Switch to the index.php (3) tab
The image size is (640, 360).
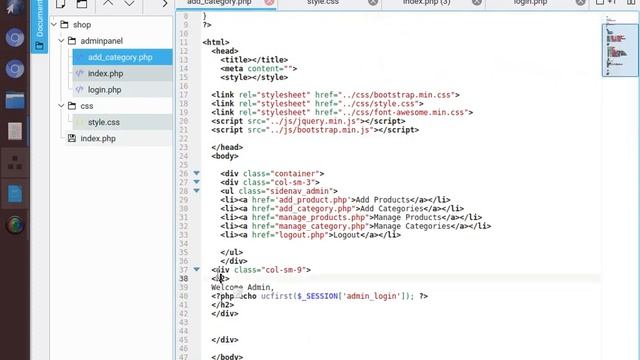coord(427,2)
